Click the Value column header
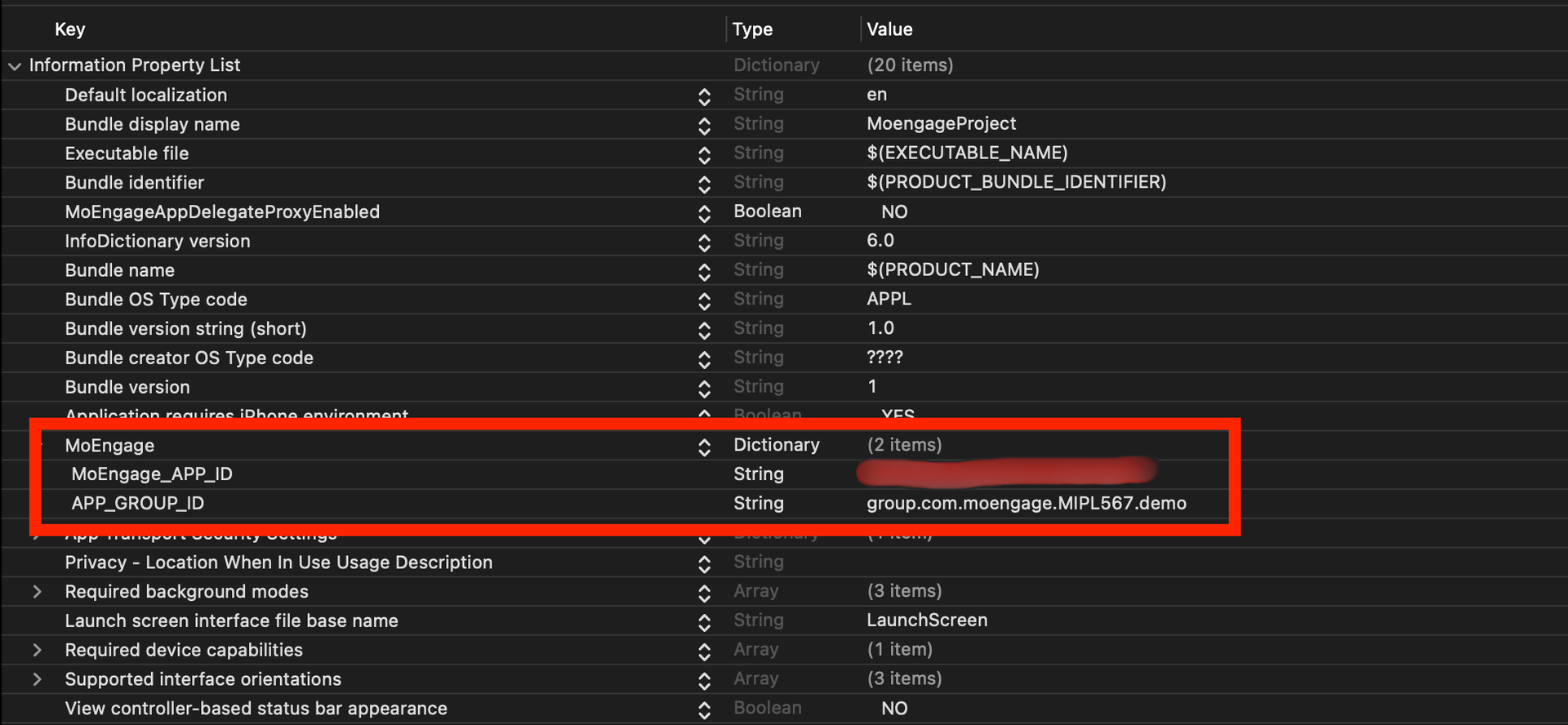 pos(889,29)
